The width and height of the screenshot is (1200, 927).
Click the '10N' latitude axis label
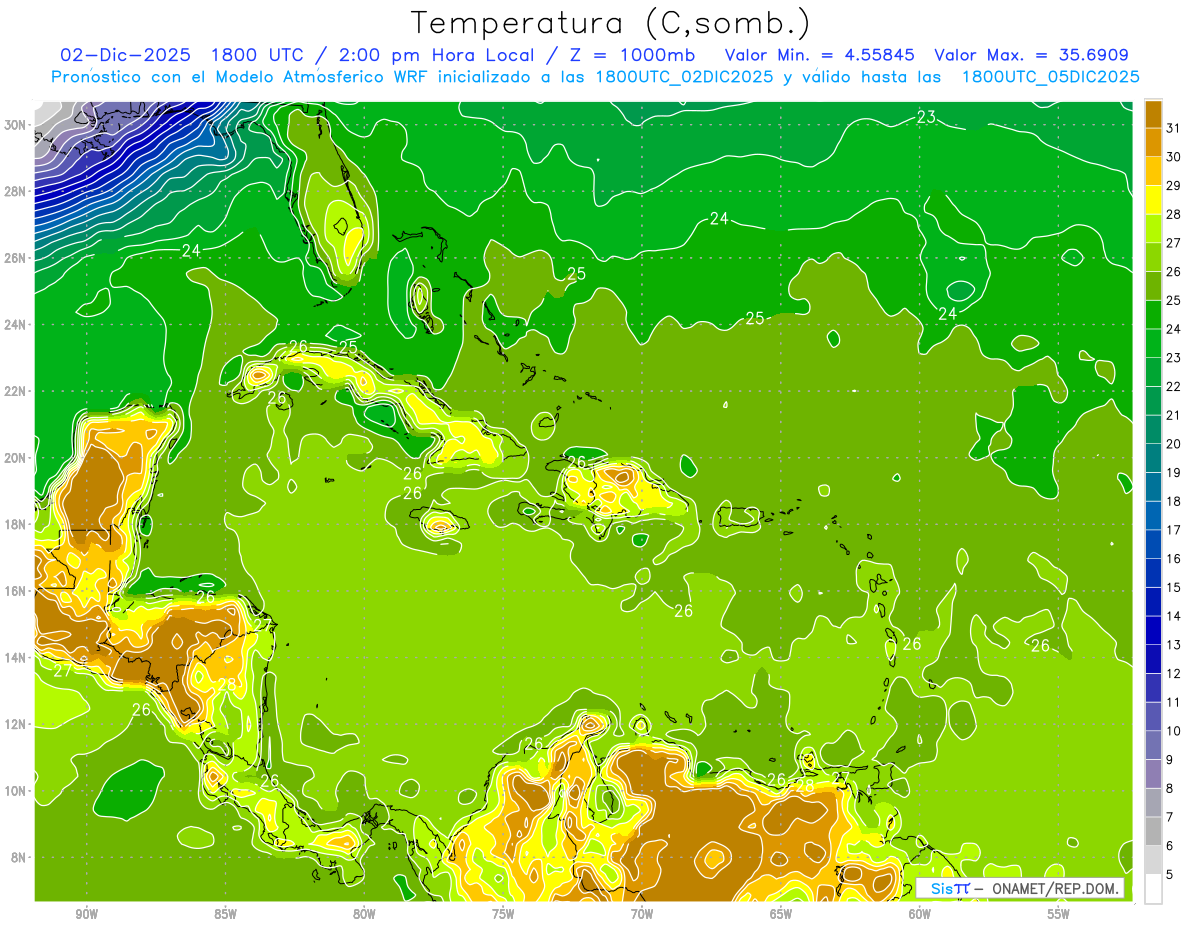click(16, 791)
